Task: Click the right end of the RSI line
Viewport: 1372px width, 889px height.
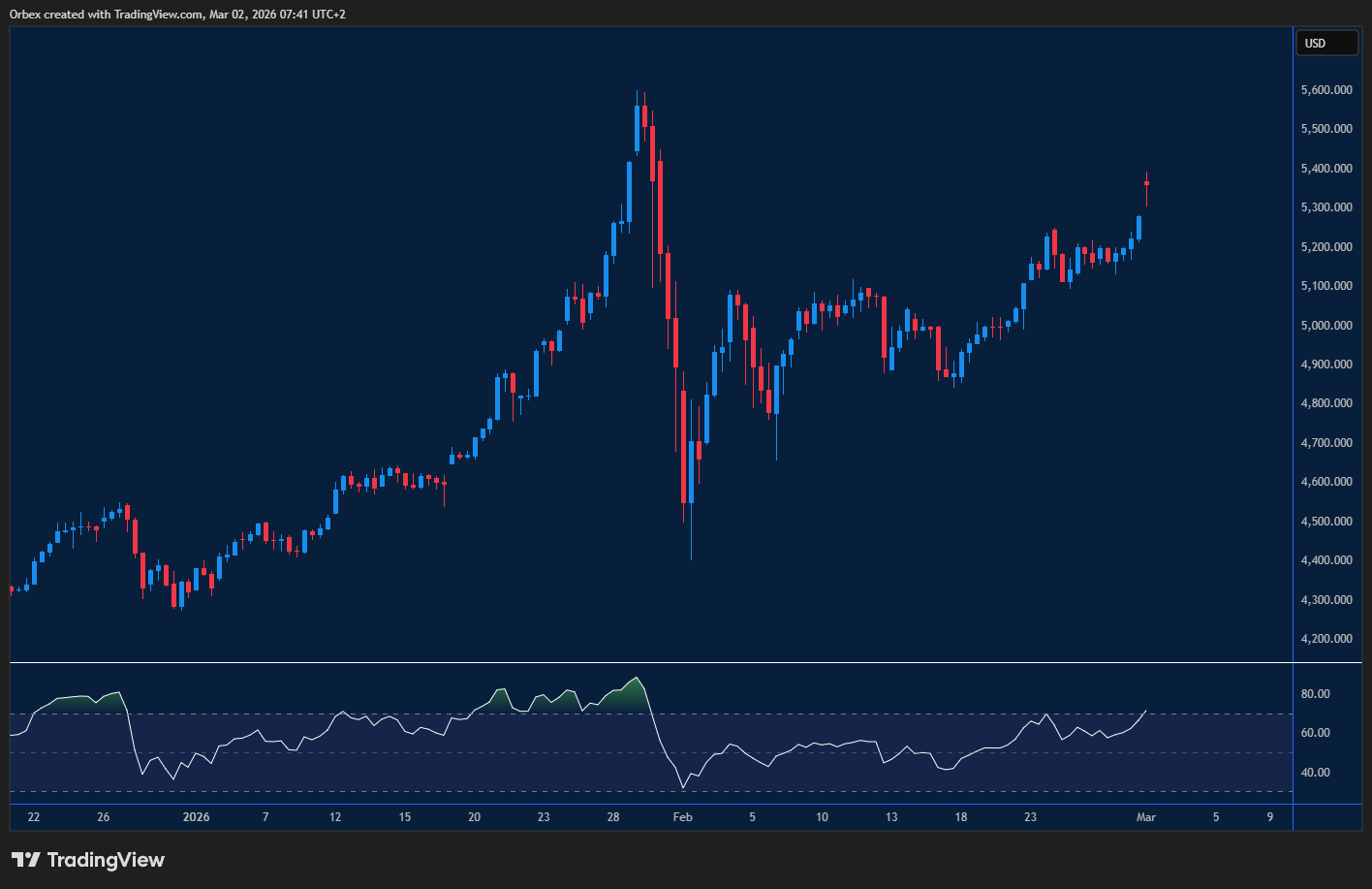Action: pos(1145,711)
